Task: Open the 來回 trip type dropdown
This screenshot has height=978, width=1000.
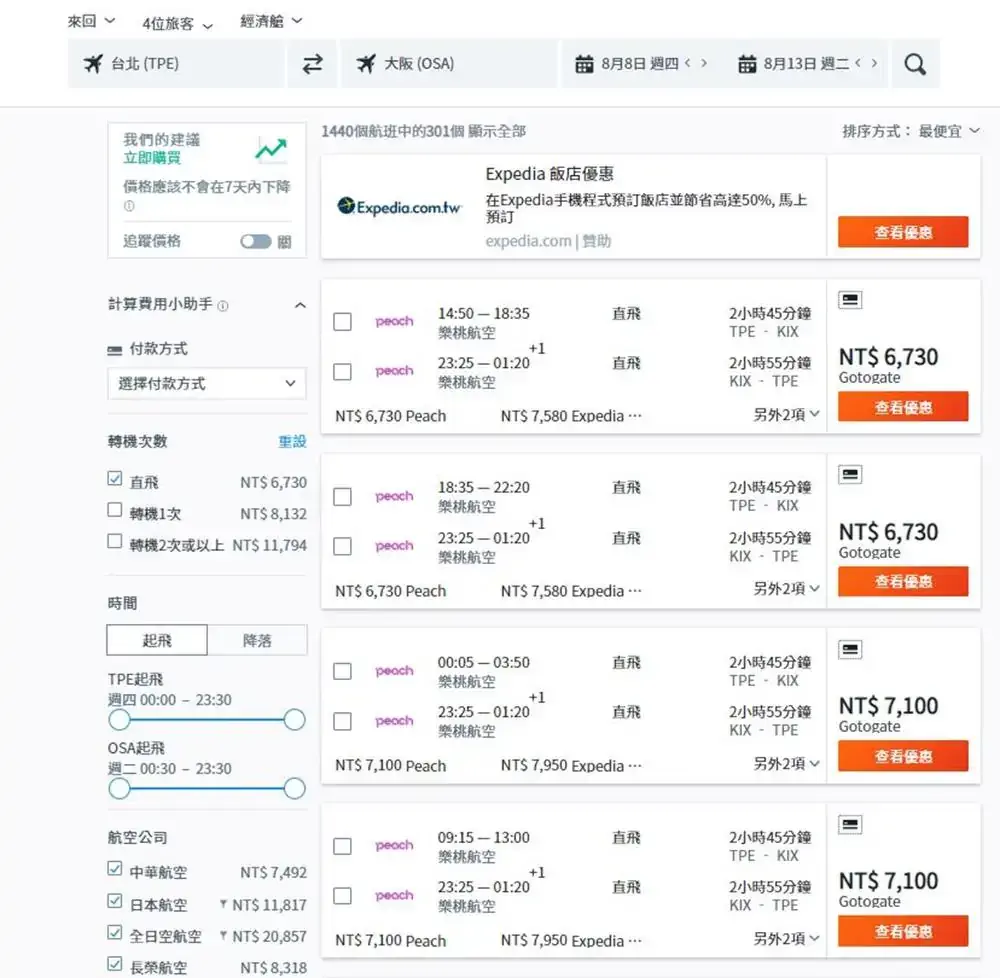Action: point(91,21)
